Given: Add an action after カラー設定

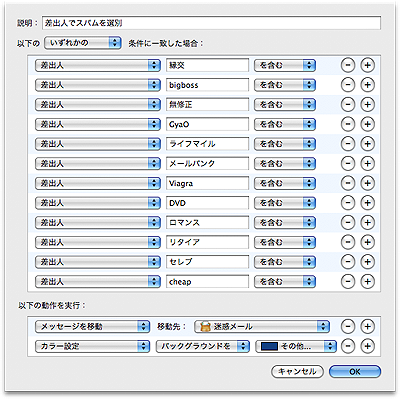Looking at the screenshot, I should [x=367, y=346].
